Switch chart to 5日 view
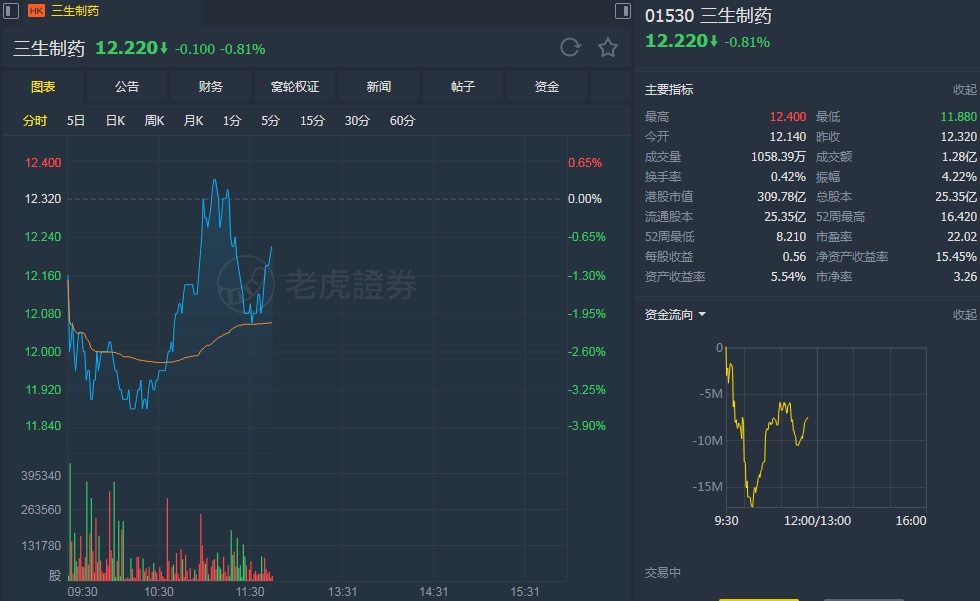The height and width of the screenshot is (601, 980). [76, 121]
